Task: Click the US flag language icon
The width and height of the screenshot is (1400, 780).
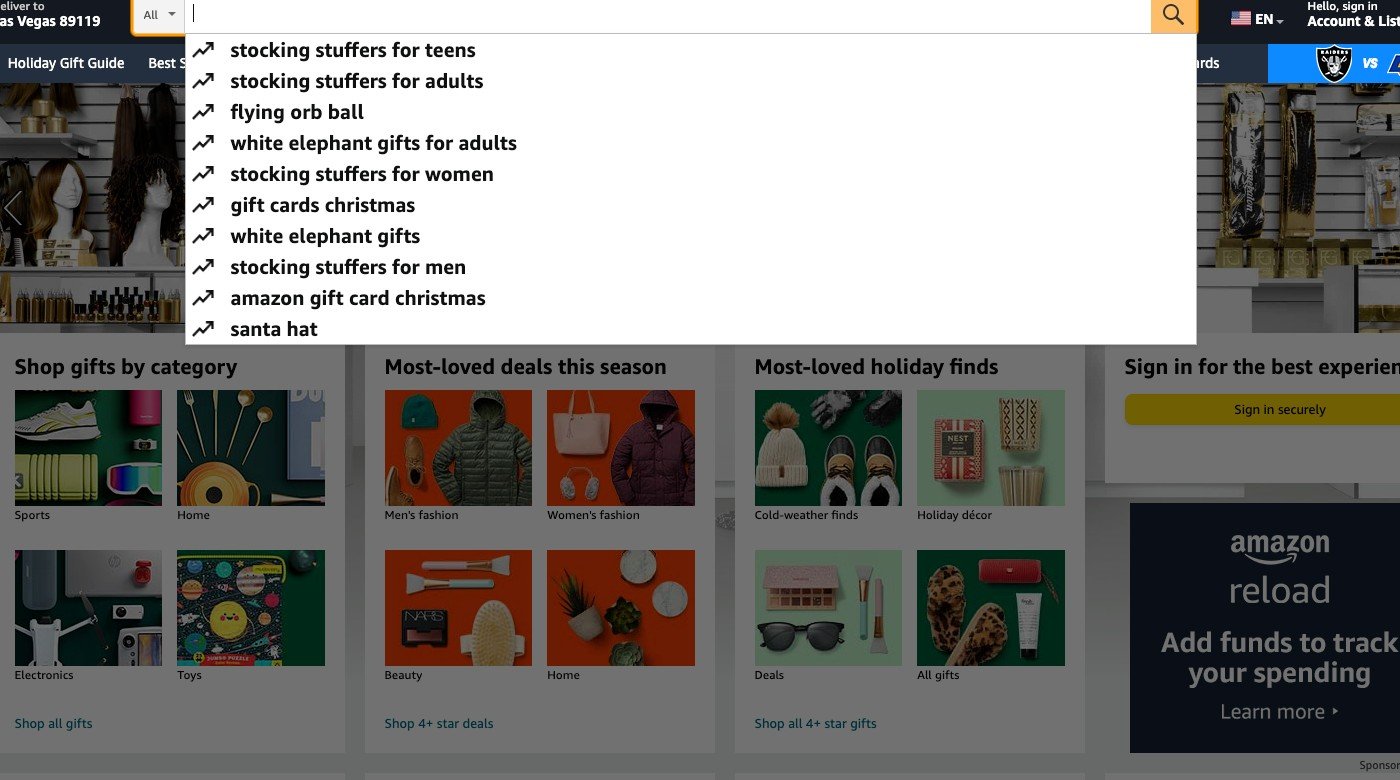Action: pos(1240,18)
